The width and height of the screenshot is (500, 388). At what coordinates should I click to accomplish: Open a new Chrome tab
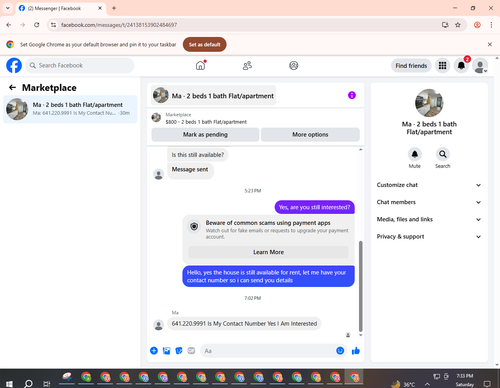pos(114,8)
